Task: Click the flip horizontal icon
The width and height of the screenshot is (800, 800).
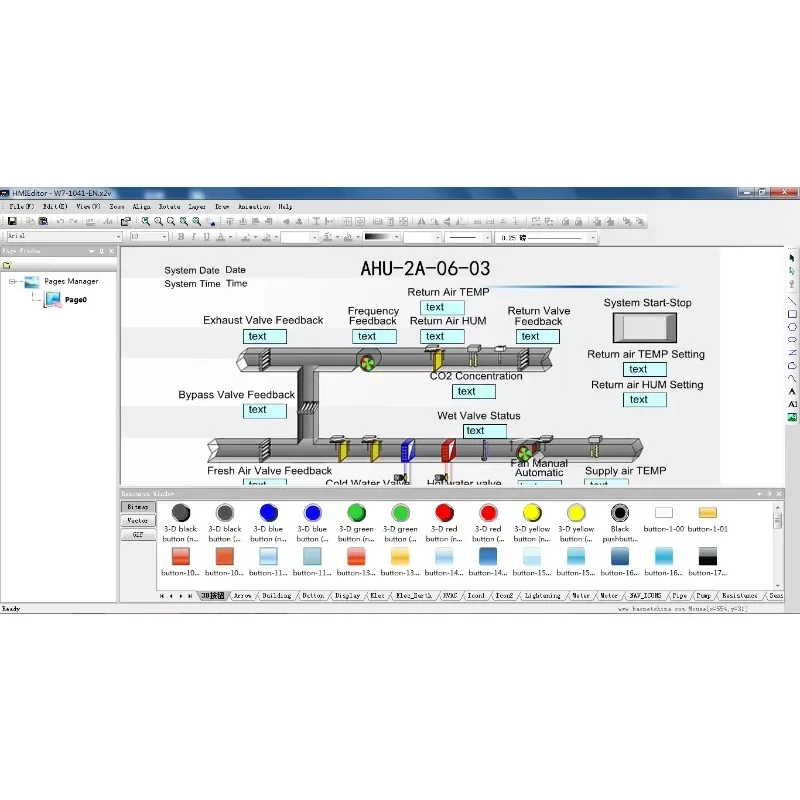Action: click(x=421, y=221)
